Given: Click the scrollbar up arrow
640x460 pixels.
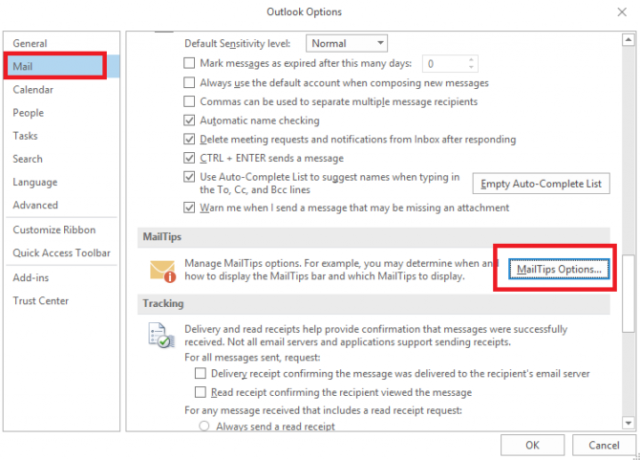Looking at the screenshot, I should click(628, 40).
